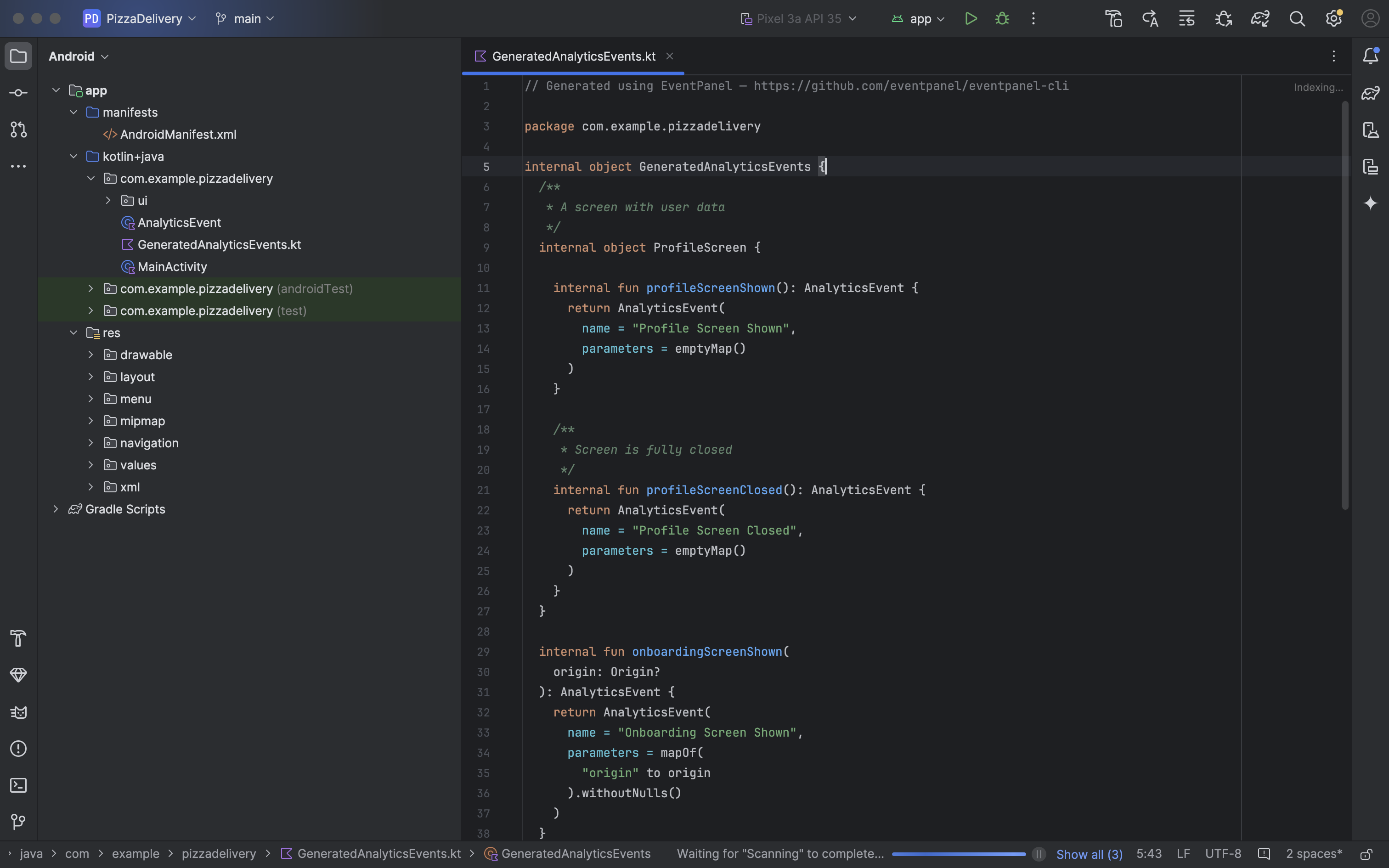Open the Git tool window at bottom
This screenshot has height=868, width=1389.
point(18,822)
